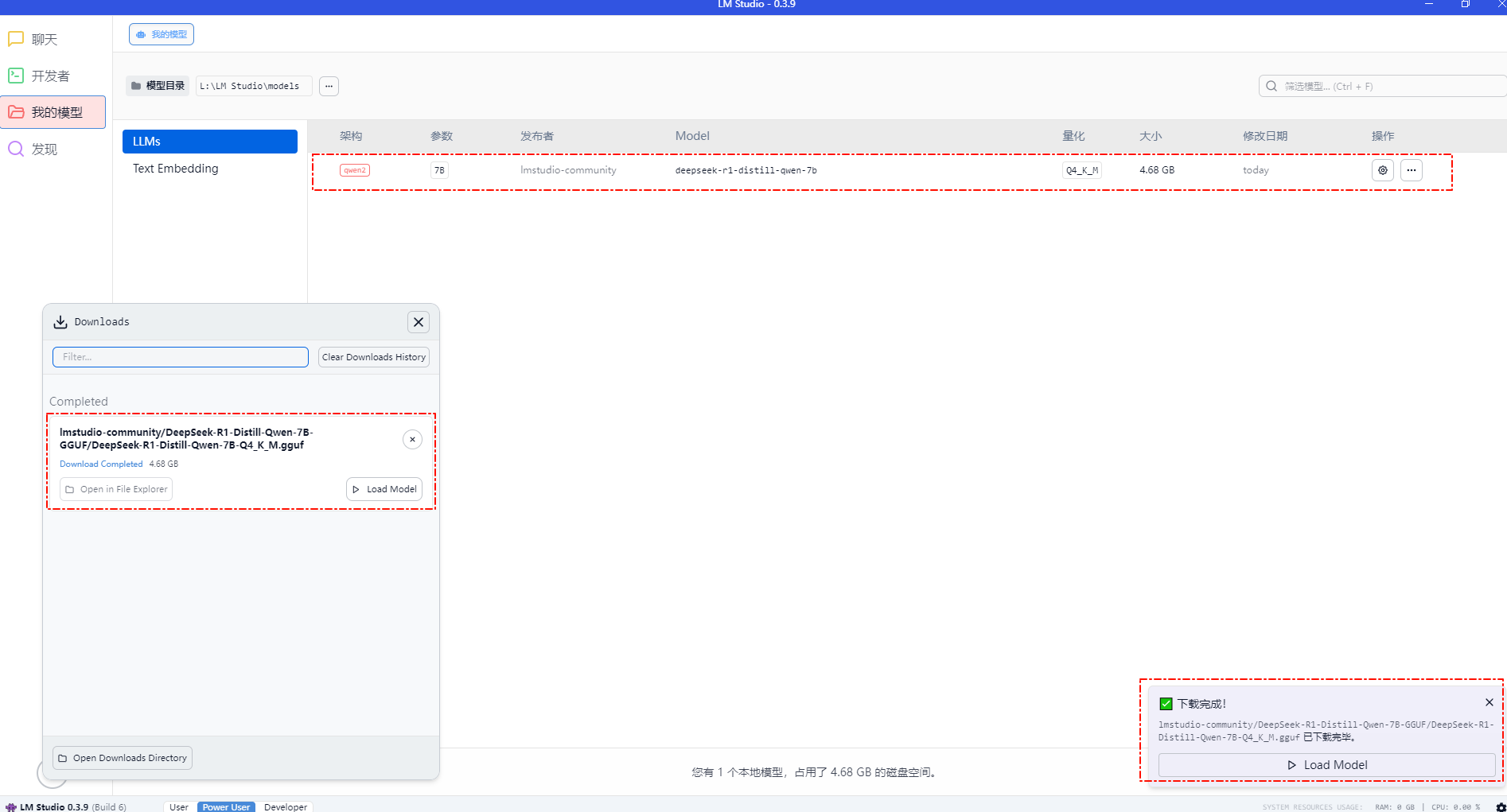1507x812 pixels.
Task: Sort by the 修改日期 column header
Action: point(1265,136)
